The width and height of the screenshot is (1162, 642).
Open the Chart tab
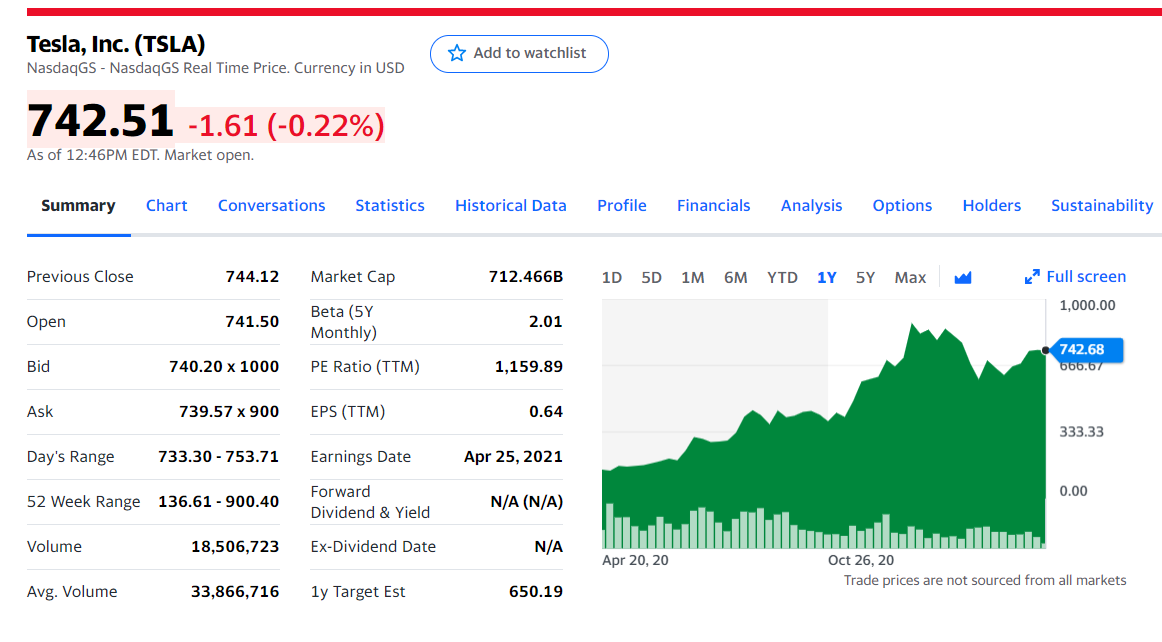pyautogui.click(x=167, y=205)
